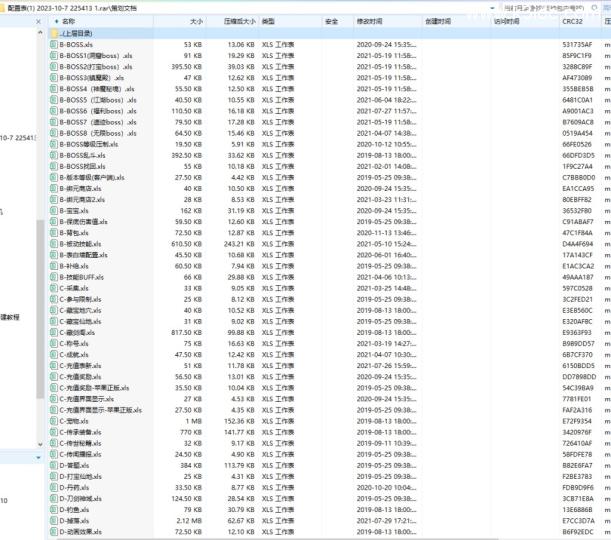Image resolution: width=611 pixels, height=540 pixels.
Task: Click the B-BOSS5 xls icon
Action: (54, 100)
